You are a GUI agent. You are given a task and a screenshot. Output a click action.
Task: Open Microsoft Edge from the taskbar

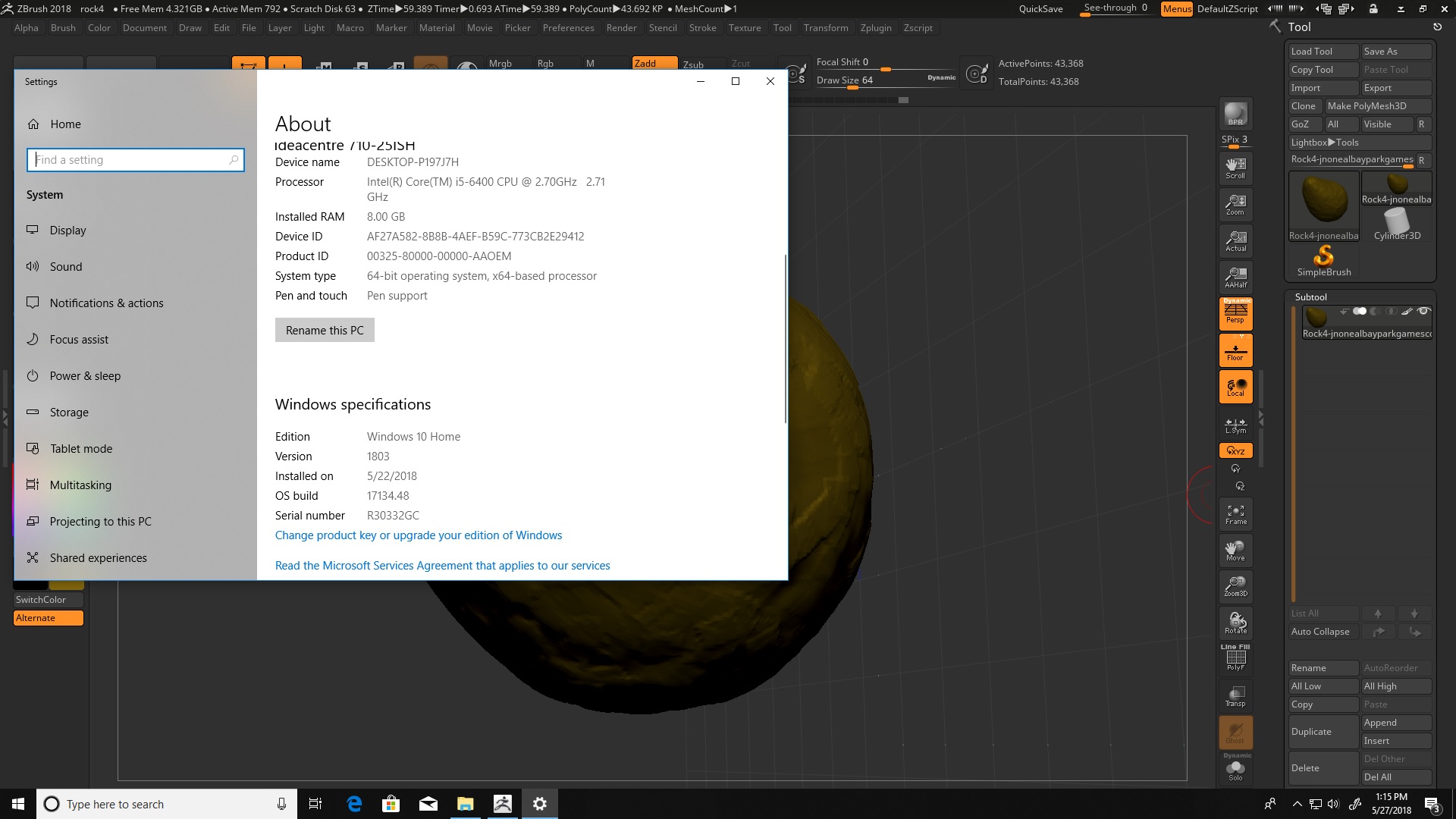354,804
